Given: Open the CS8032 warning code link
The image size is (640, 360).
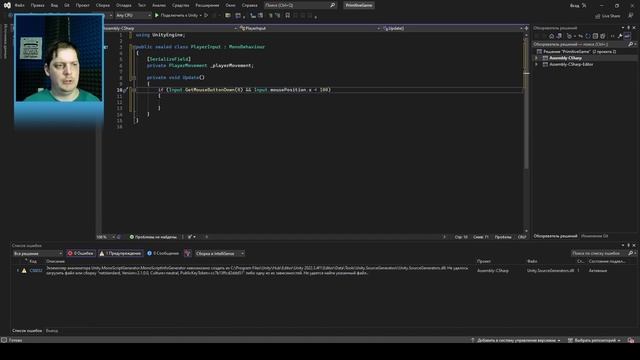Looking at the screenshot, I should point(36,271).
